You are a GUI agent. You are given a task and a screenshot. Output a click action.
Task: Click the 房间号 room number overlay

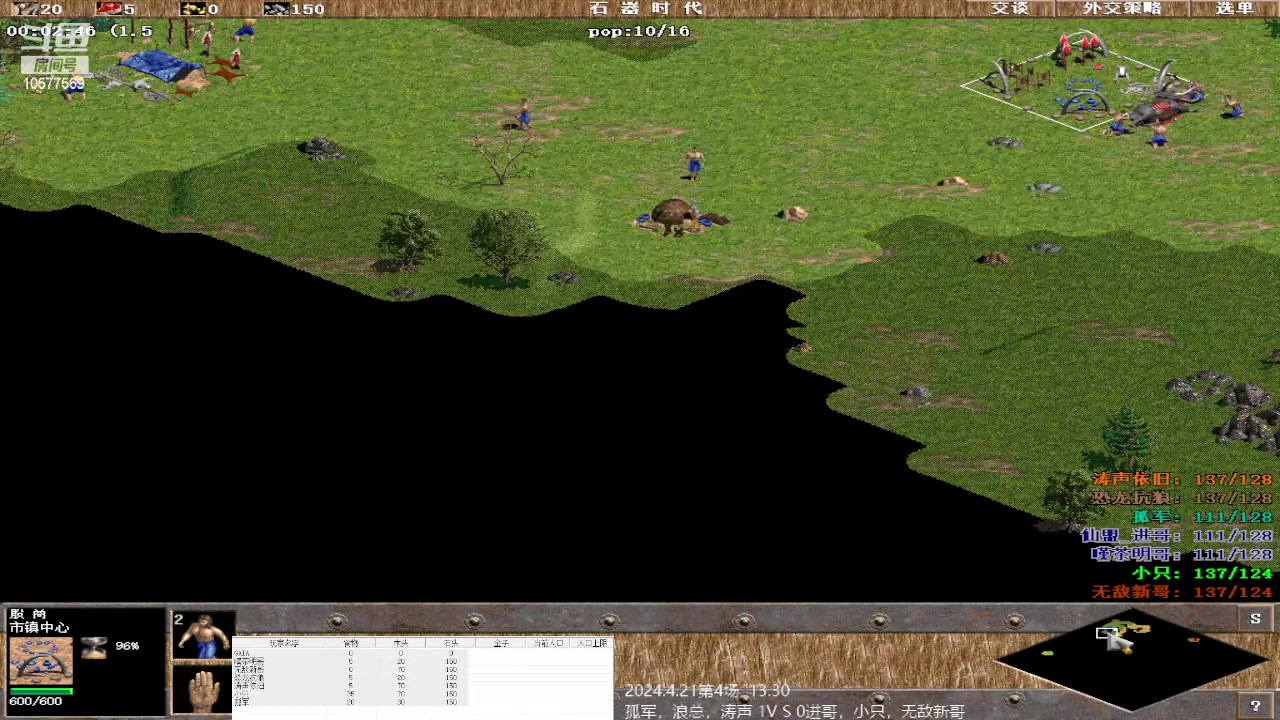[x=55, y=65]
